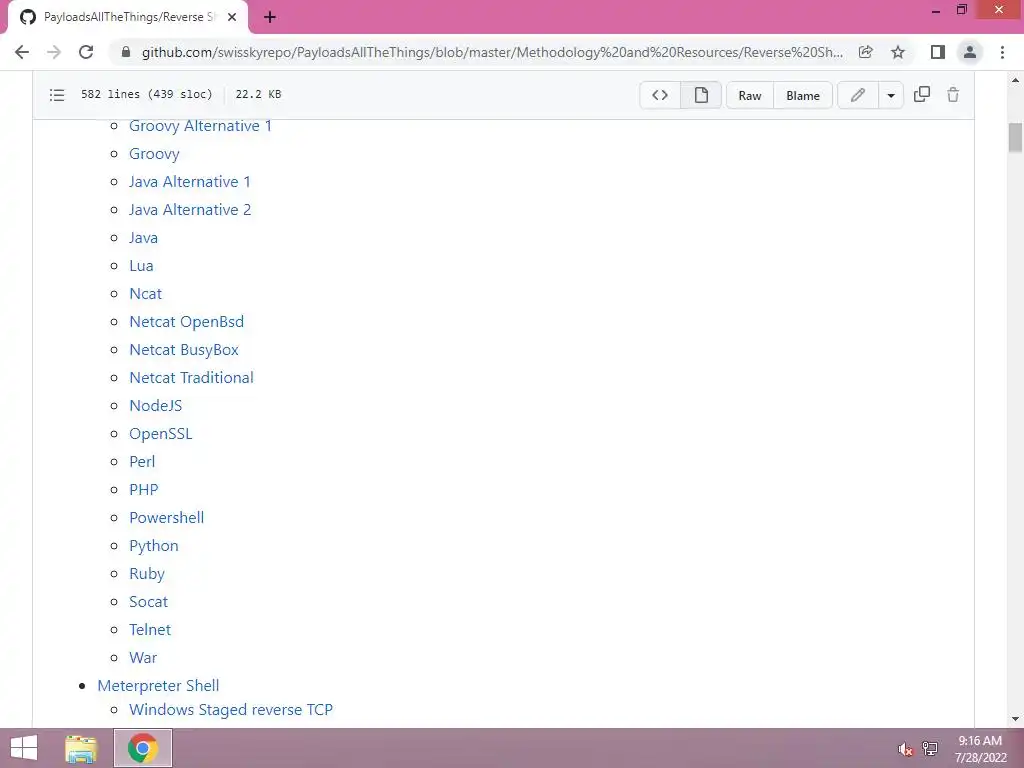Viewport: 1024px width, 768px height.
Task: Open the Blame view
Action: 803,95
